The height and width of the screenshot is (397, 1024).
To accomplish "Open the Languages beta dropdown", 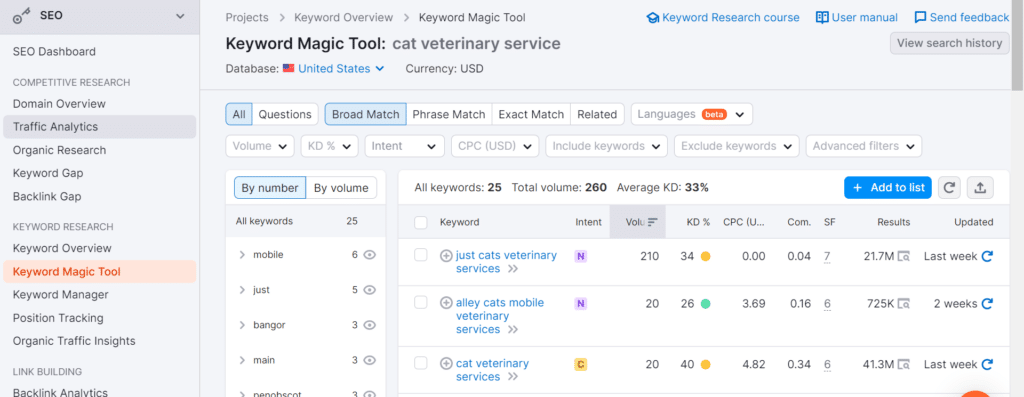I will tap(692, 114).
